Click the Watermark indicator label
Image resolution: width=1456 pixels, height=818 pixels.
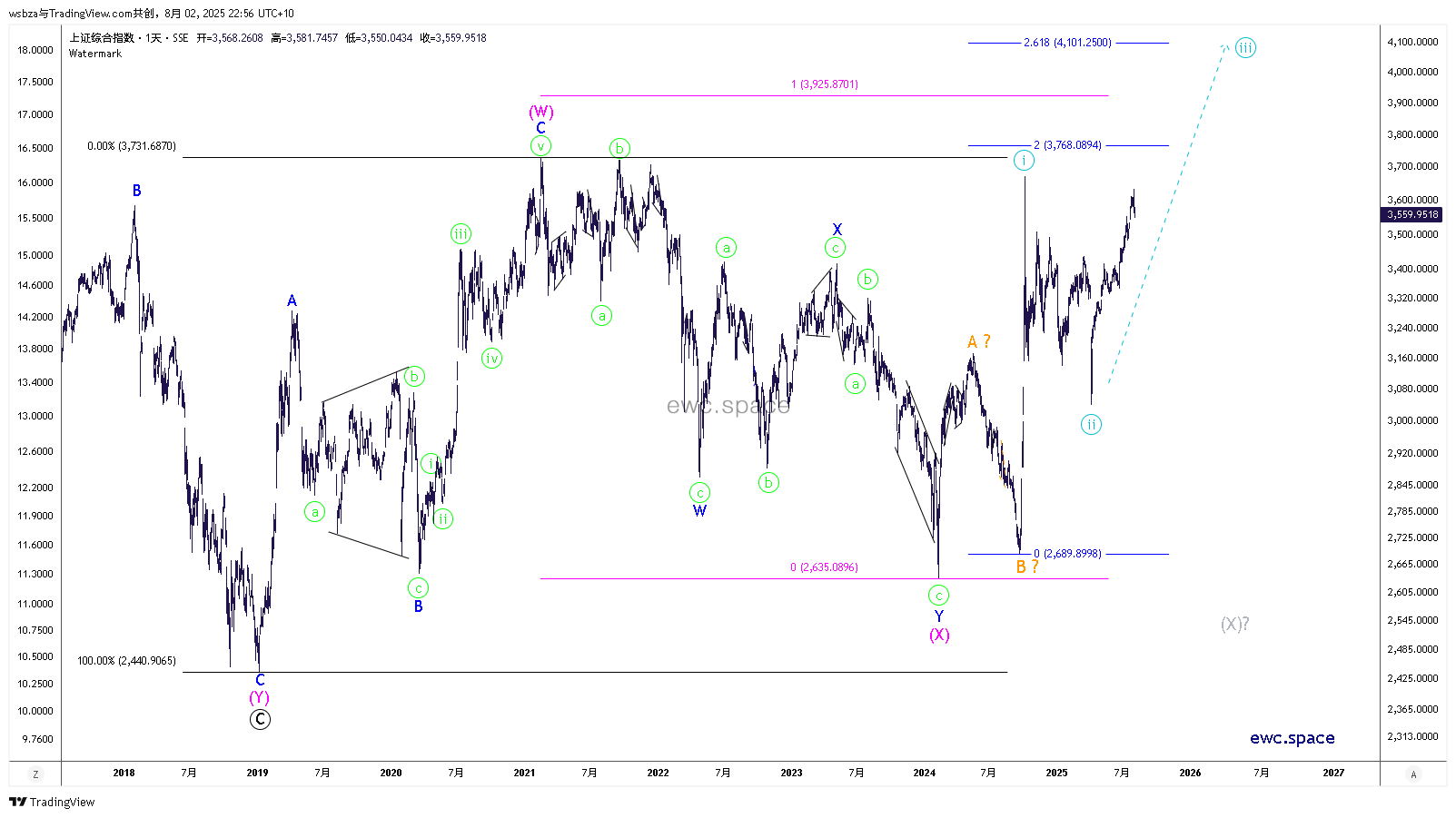[x=95, y=54]
